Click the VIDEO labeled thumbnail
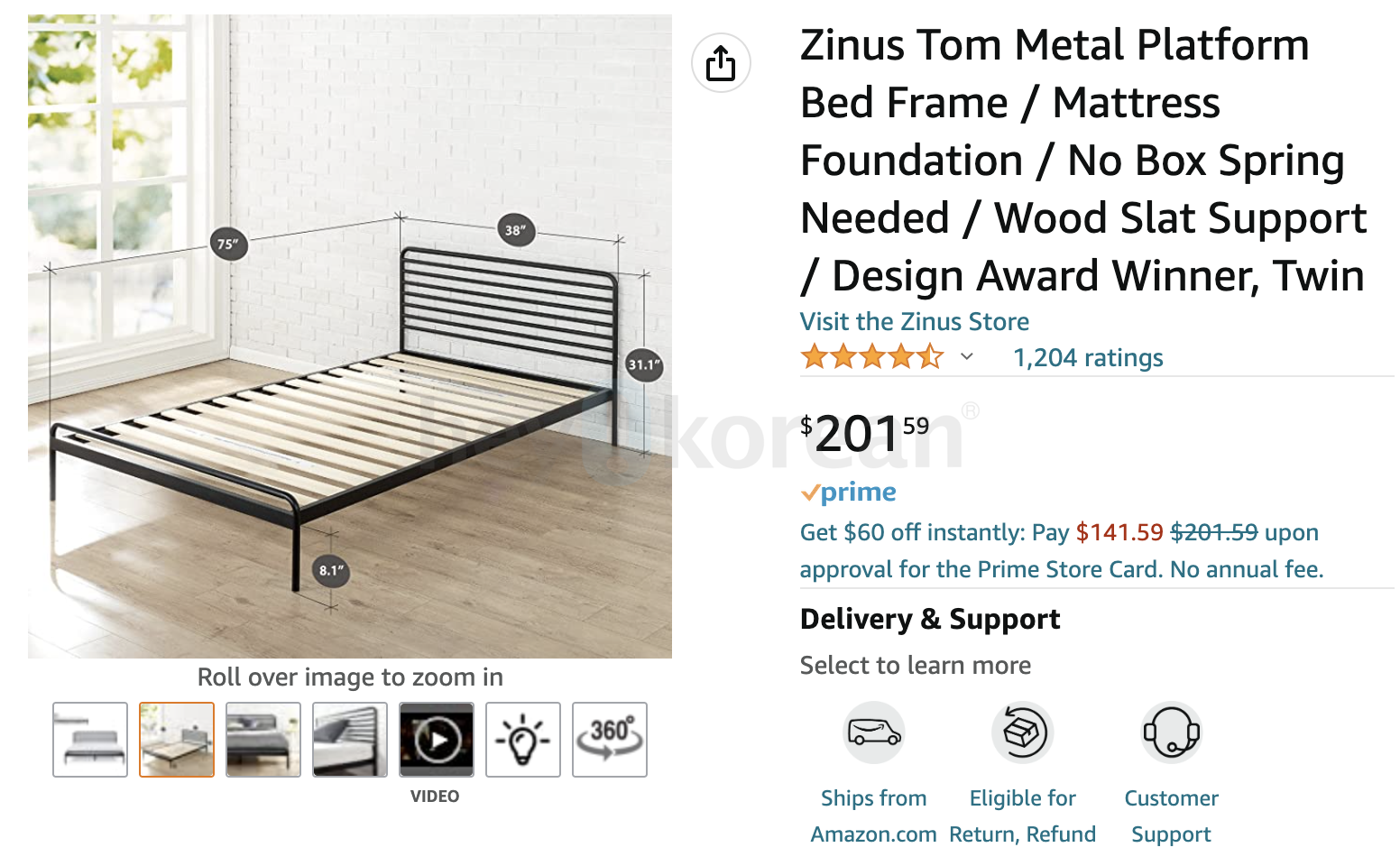This screenshot has height=866, width=1400. coord(436,740)
